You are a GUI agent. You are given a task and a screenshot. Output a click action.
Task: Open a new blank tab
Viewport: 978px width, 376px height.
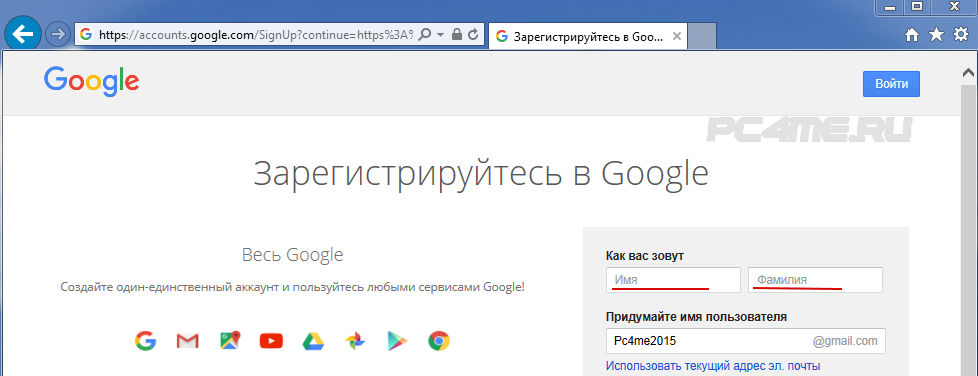click(702, 36)
